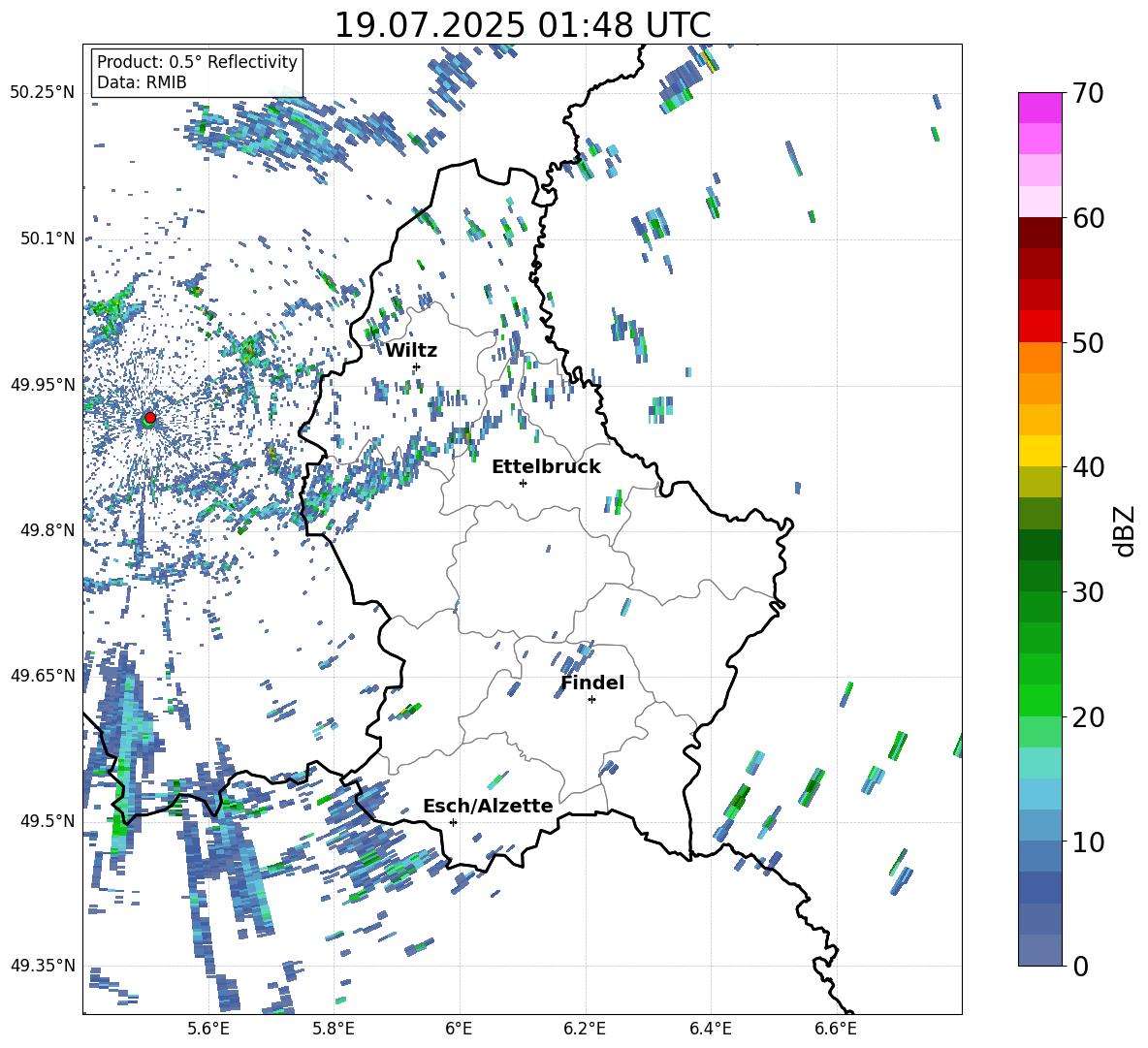The height and width of the screenshot is (1048, 1148).
Task: Click the 6.2°E longitude label
Action: (x=585, y=1029)
